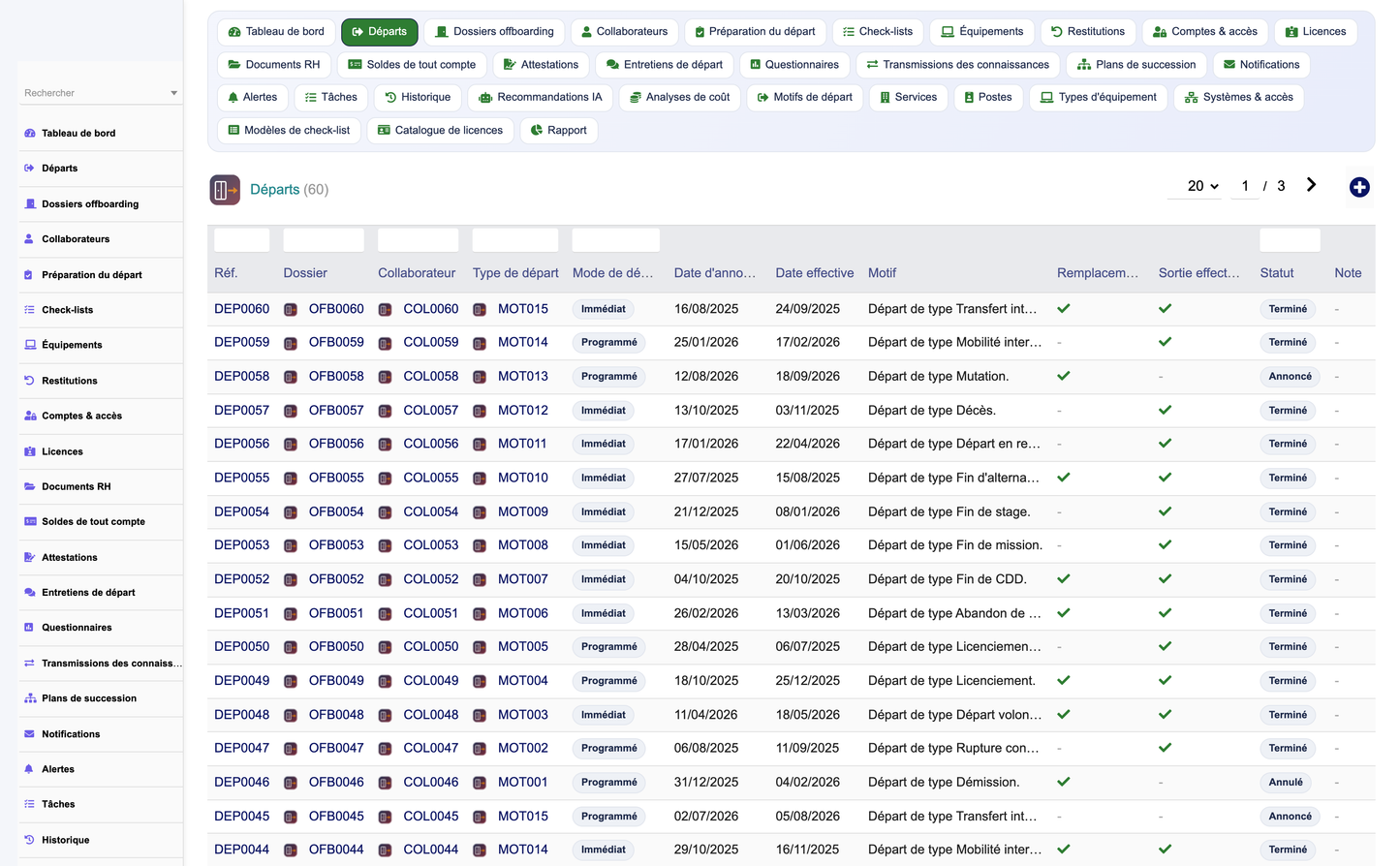
Task: Switch to the Check-lists tab
Action: click(878, 32)
